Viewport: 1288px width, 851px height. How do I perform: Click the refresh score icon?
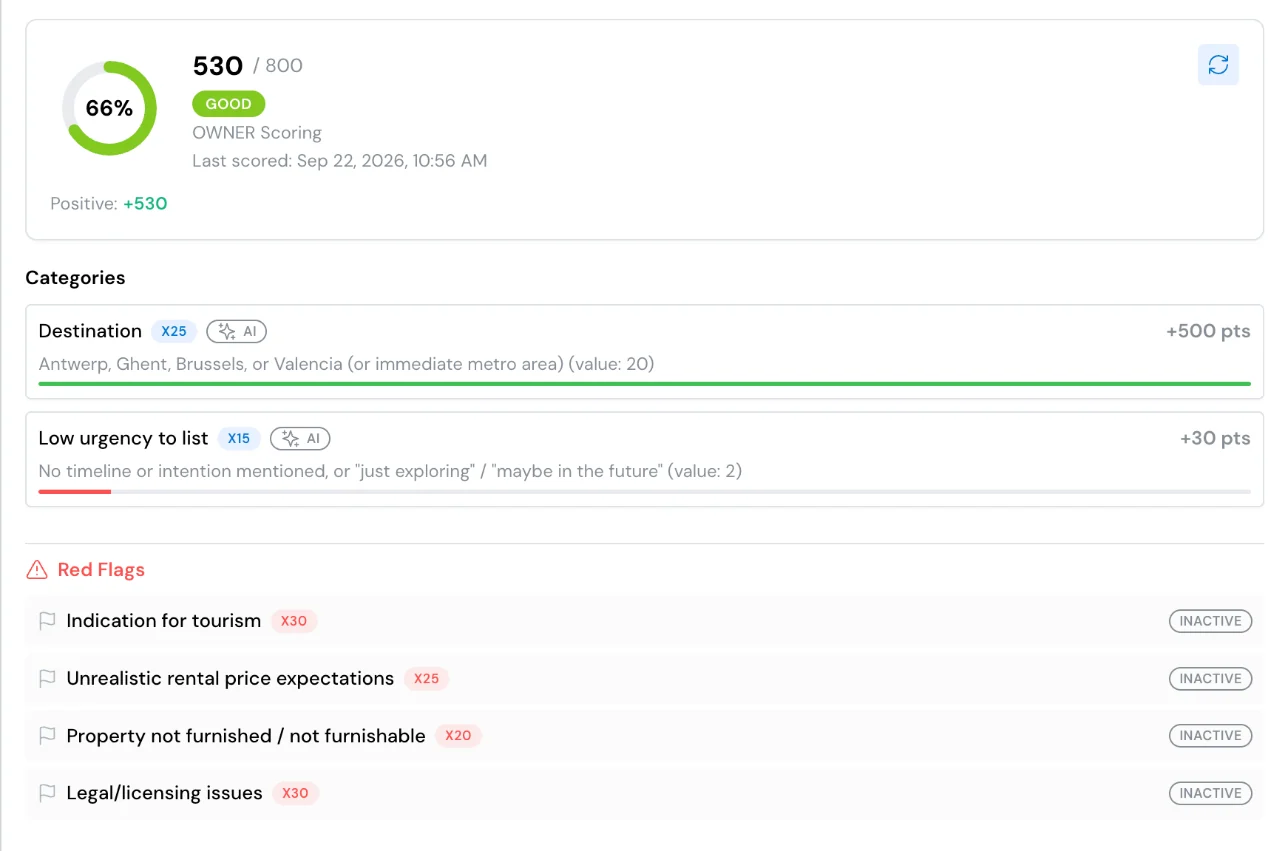tap(1218, 65)
